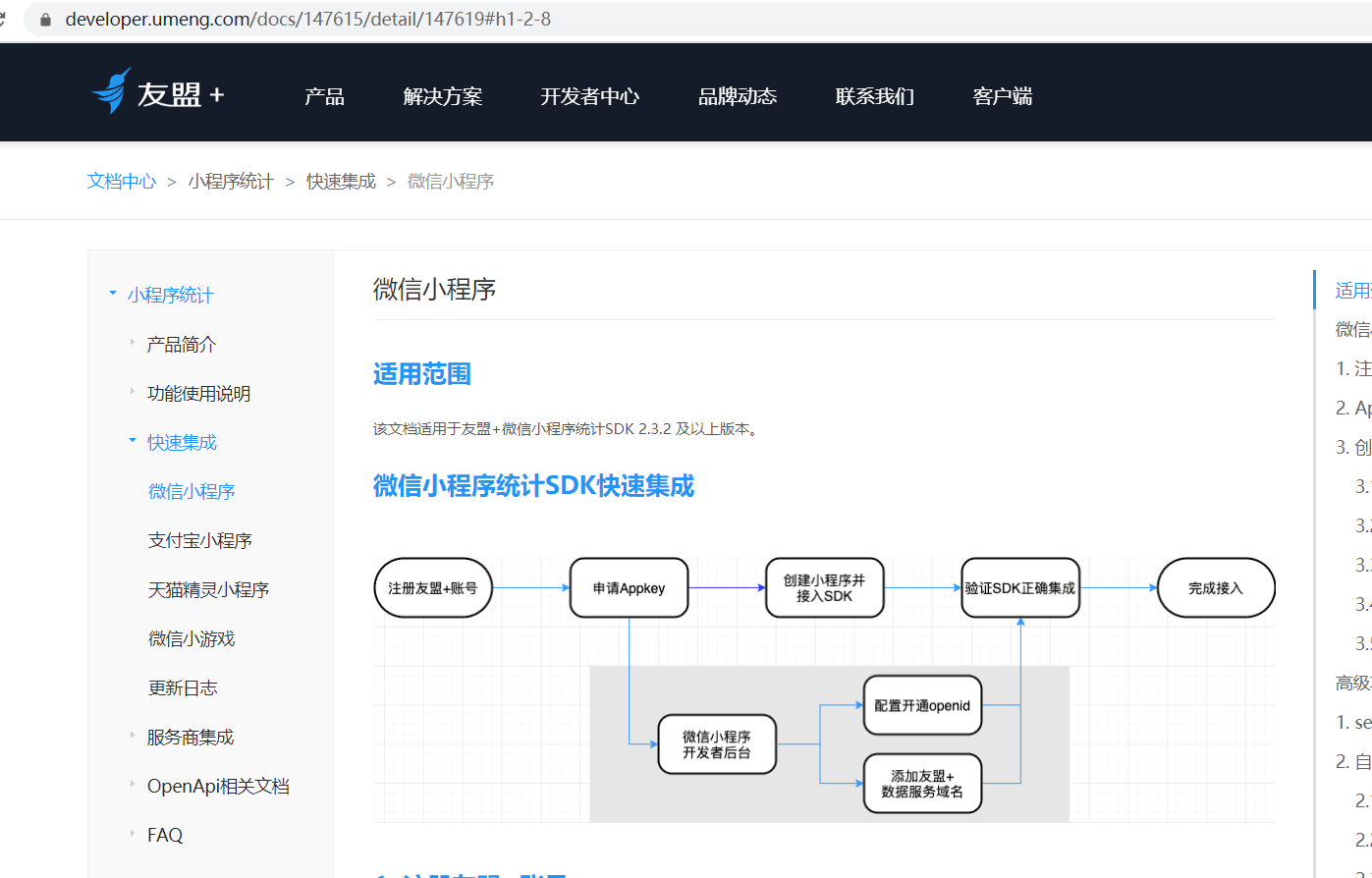Viewport: 1372px width, 878px height.
Task: Click the 添加友盟+数据服务域名 flowchart node
Action: [x=923, y=783]
